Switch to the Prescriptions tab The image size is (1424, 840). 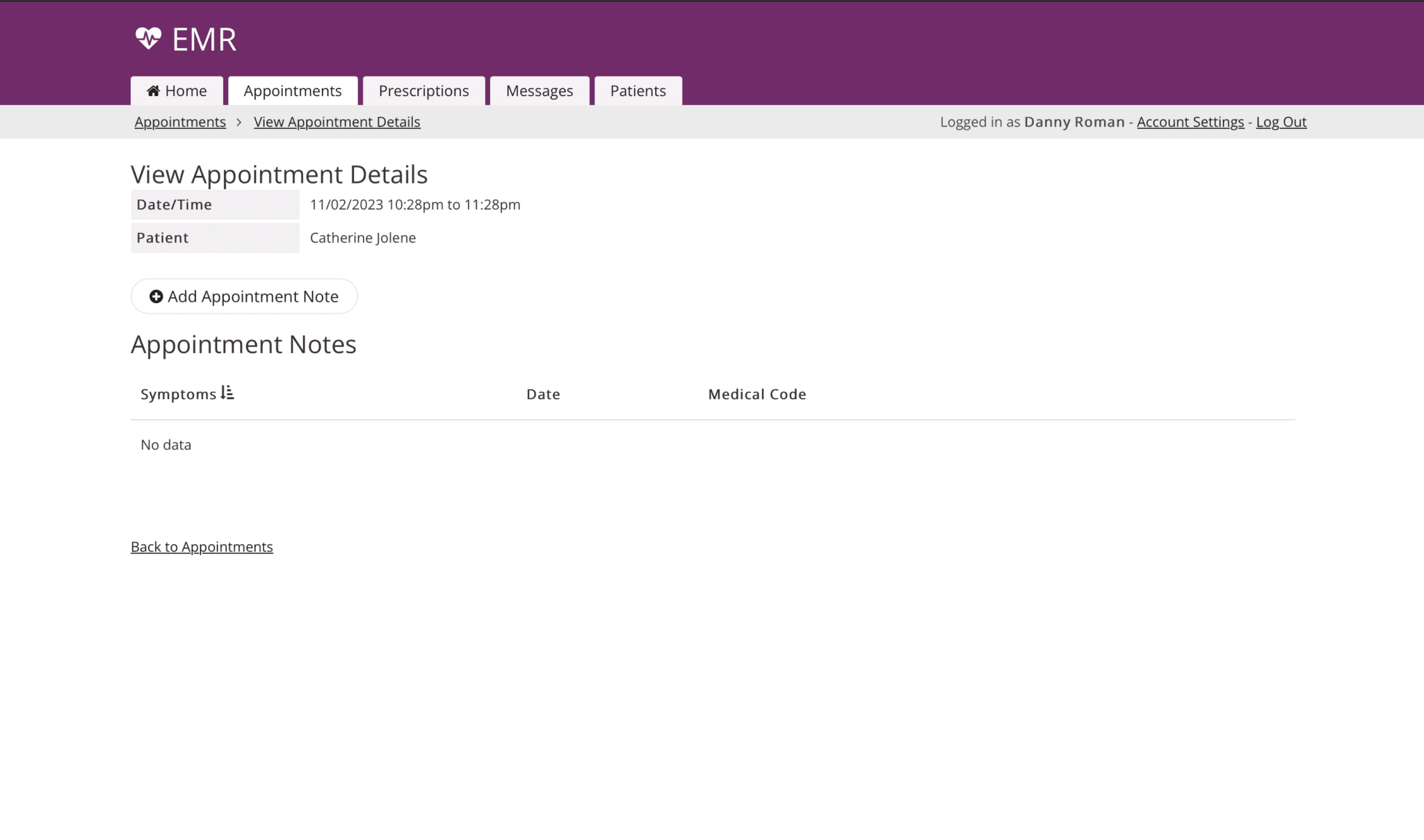click(423, 90)
